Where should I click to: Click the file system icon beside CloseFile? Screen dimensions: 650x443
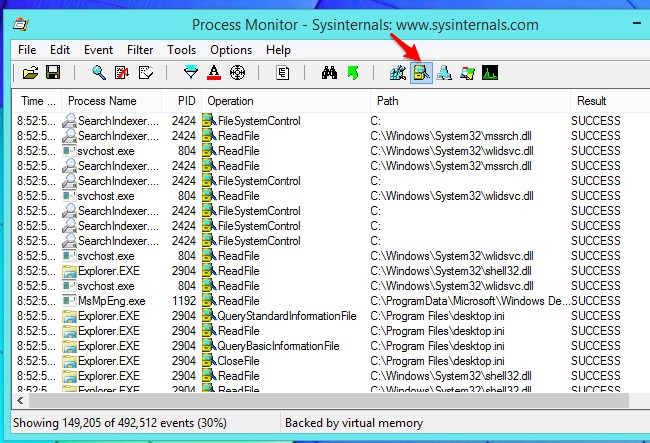(x=209, y=361)
